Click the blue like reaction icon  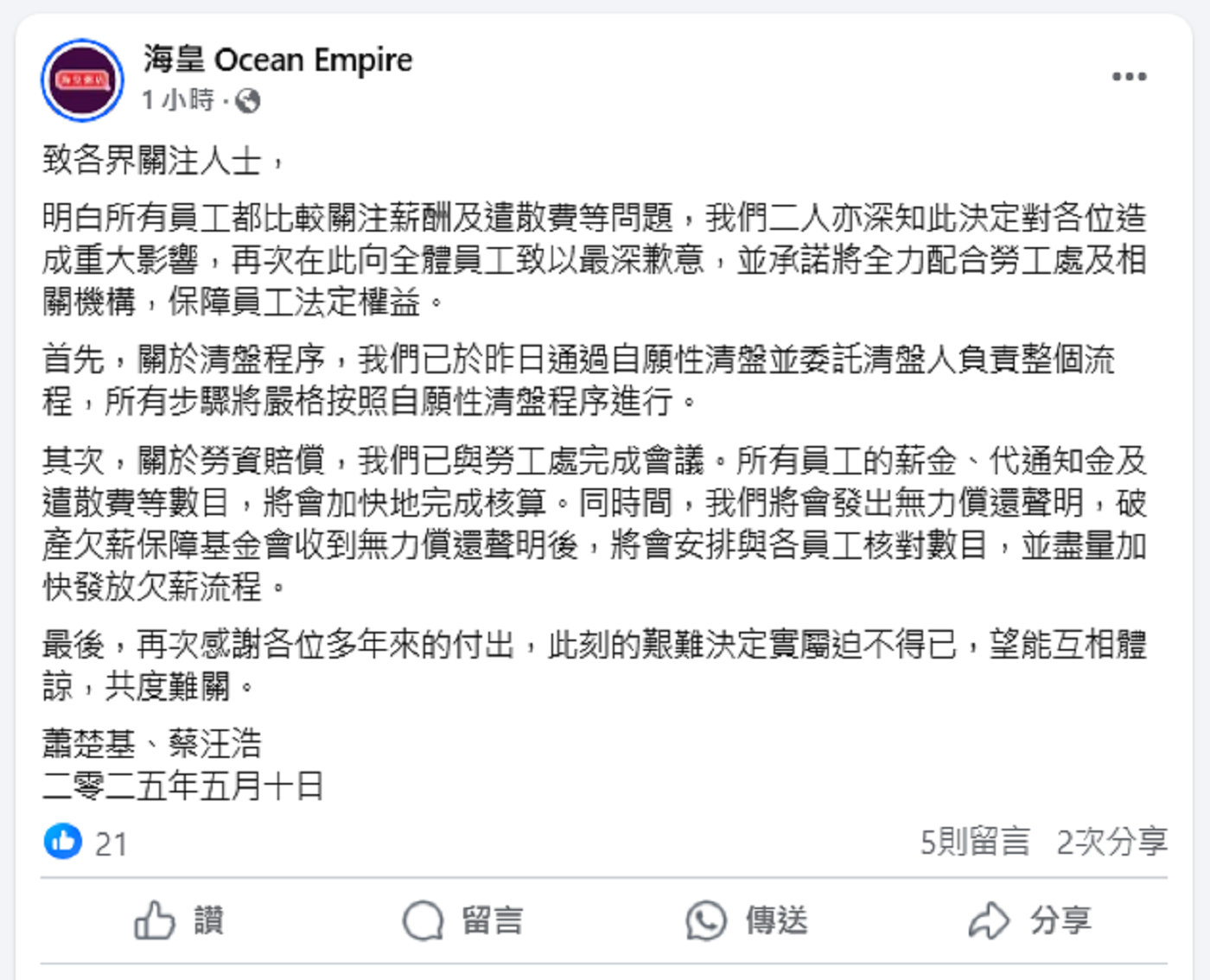tap(63, 841)
